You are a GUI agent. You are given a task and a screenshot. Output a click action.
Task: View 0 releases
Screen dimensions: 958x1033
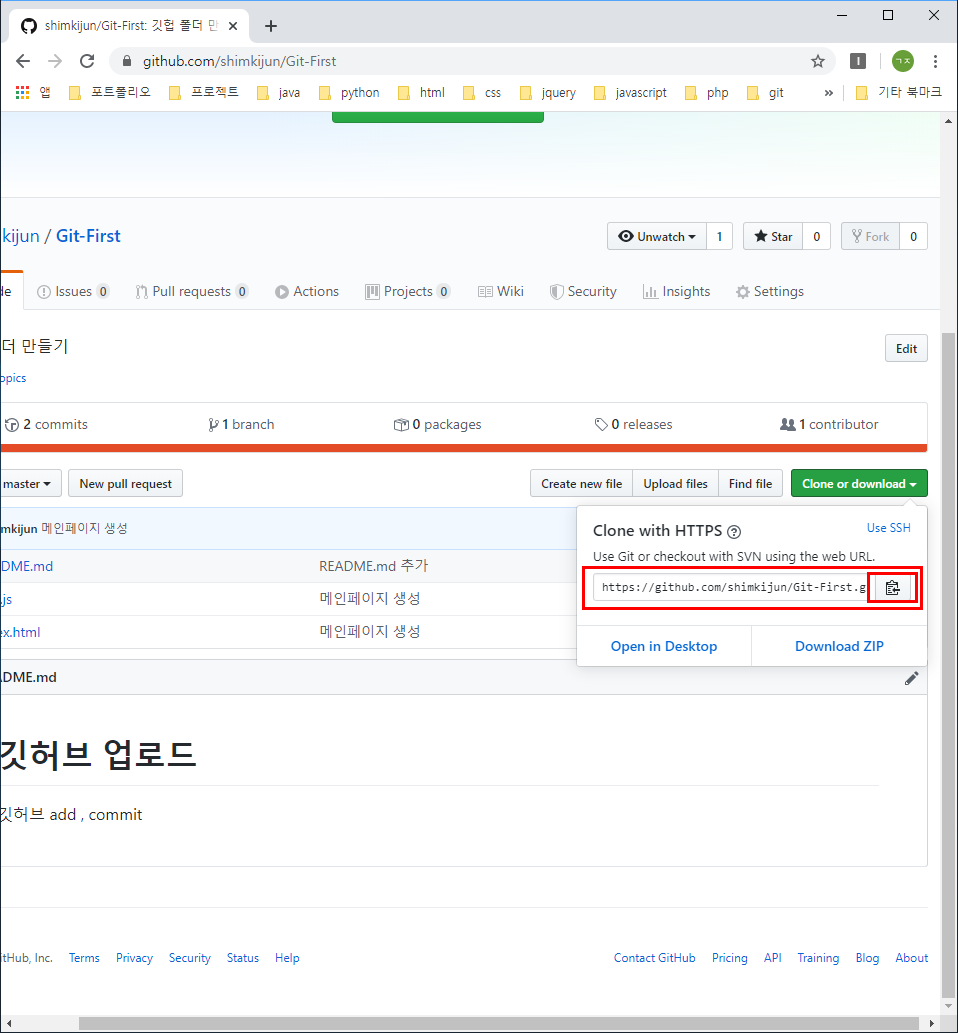coord(633,425)
